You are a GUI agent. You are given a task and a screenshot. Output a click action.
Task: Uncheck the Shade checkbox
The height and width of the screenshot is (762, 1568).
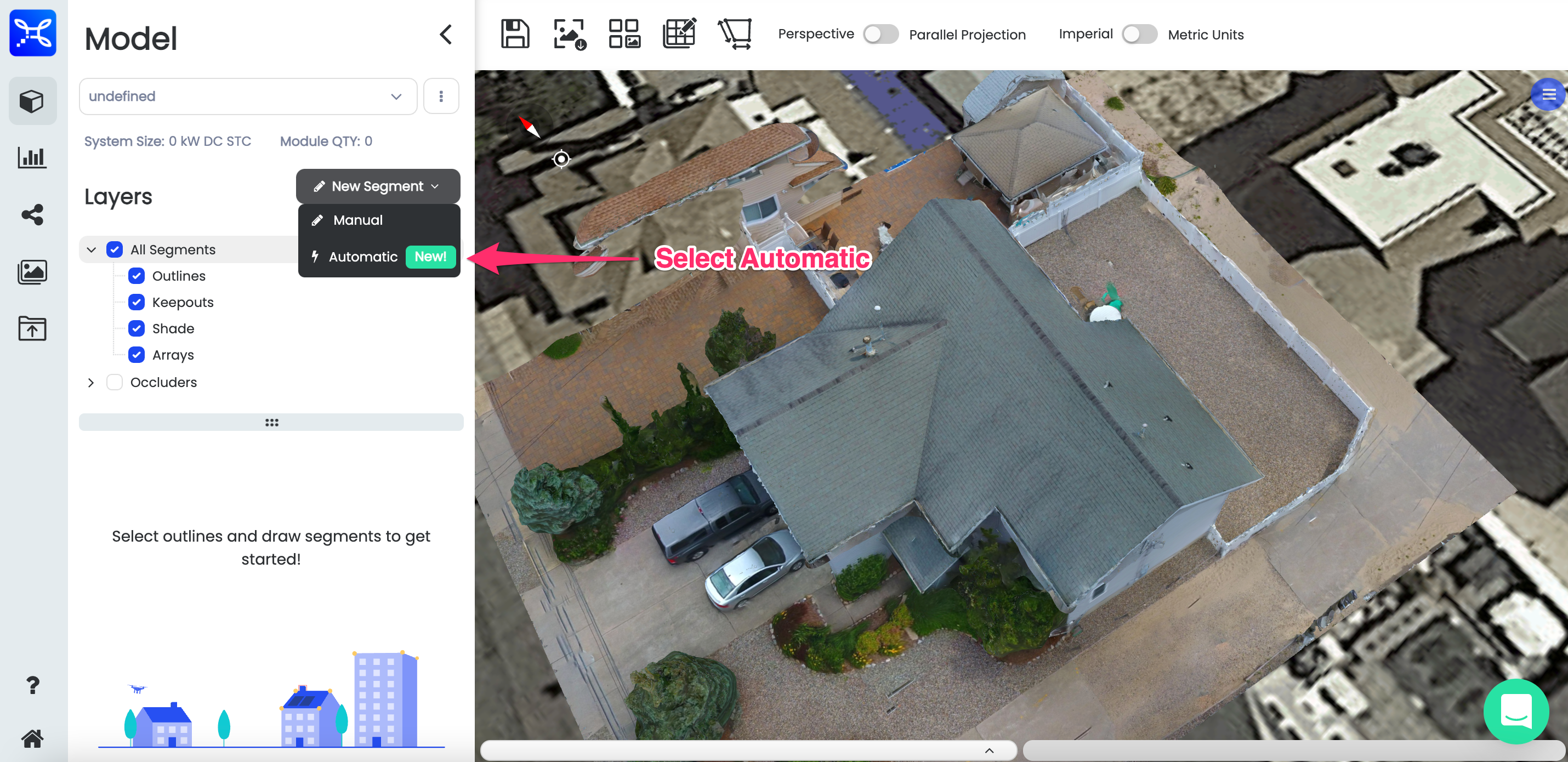137,329
